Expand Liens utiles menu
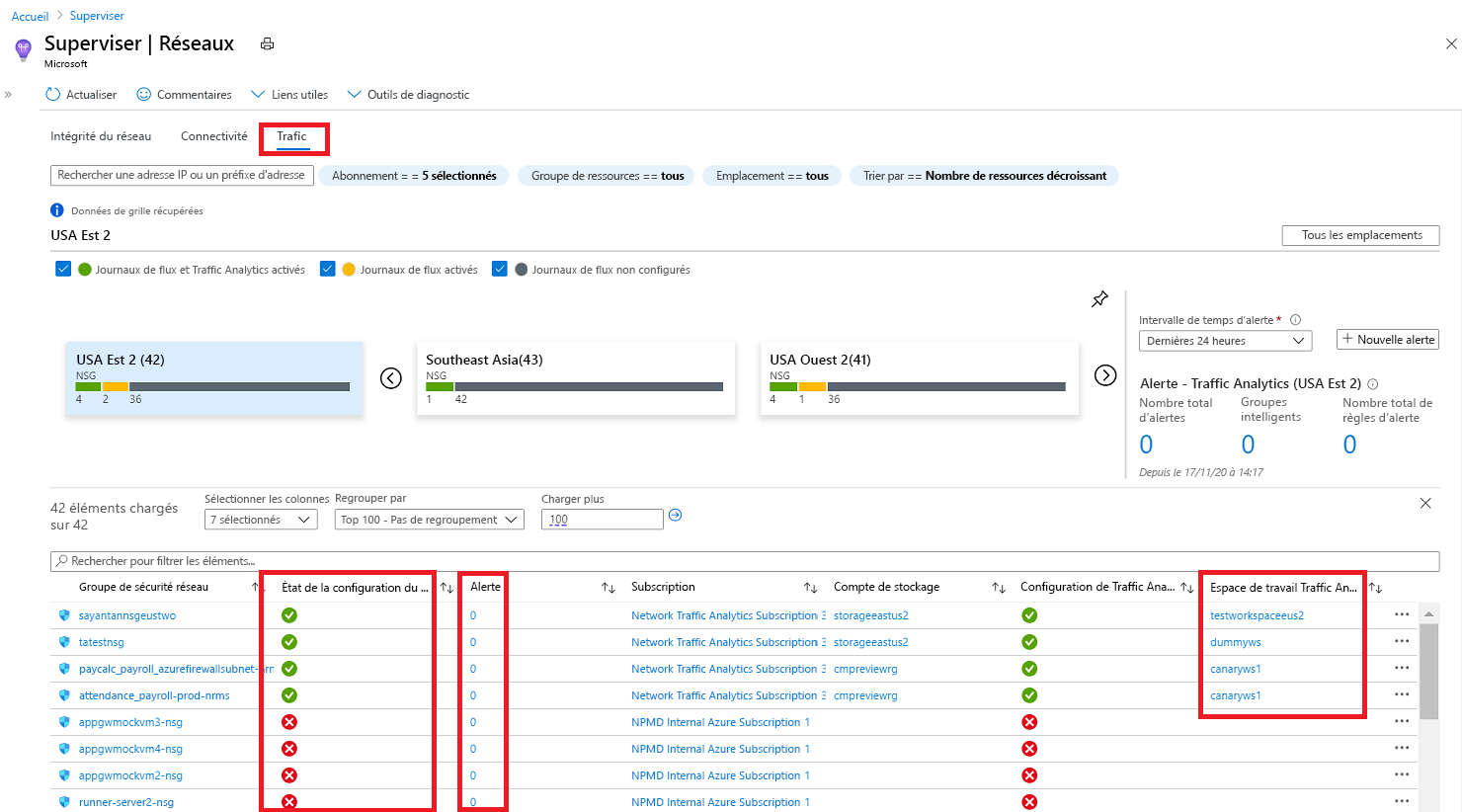This screenshot has height=812, width=1462. coord(289,95)
